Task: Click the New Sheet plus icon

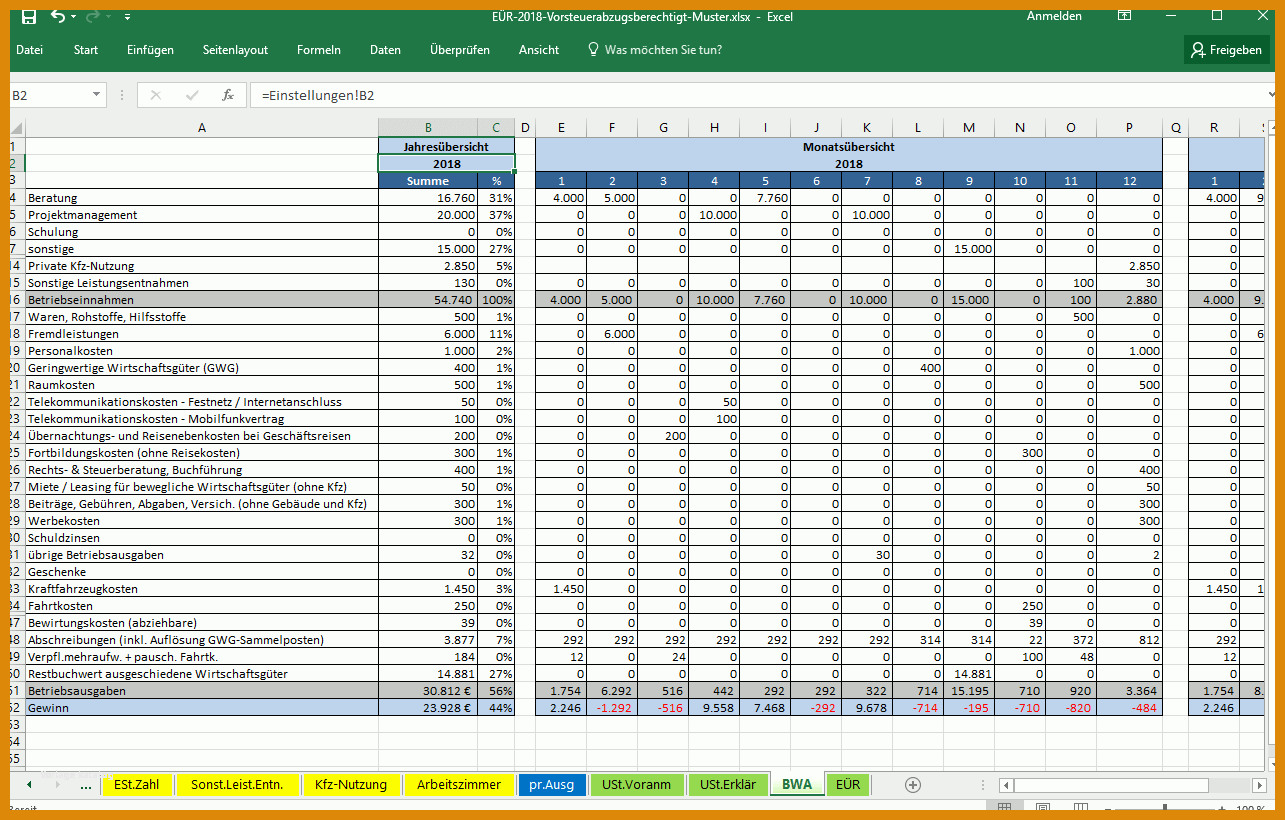Action: coord(912,785)
